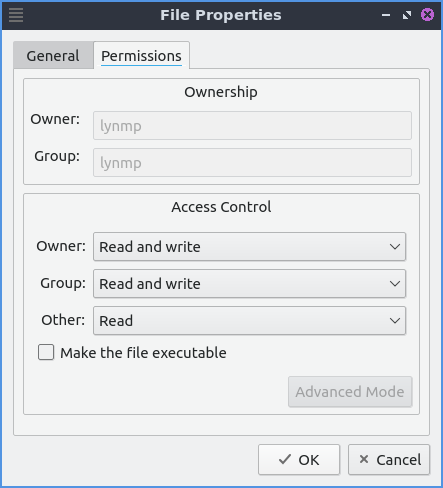
Task: Click the Ownership Group text field
Action: pos(252,163)
